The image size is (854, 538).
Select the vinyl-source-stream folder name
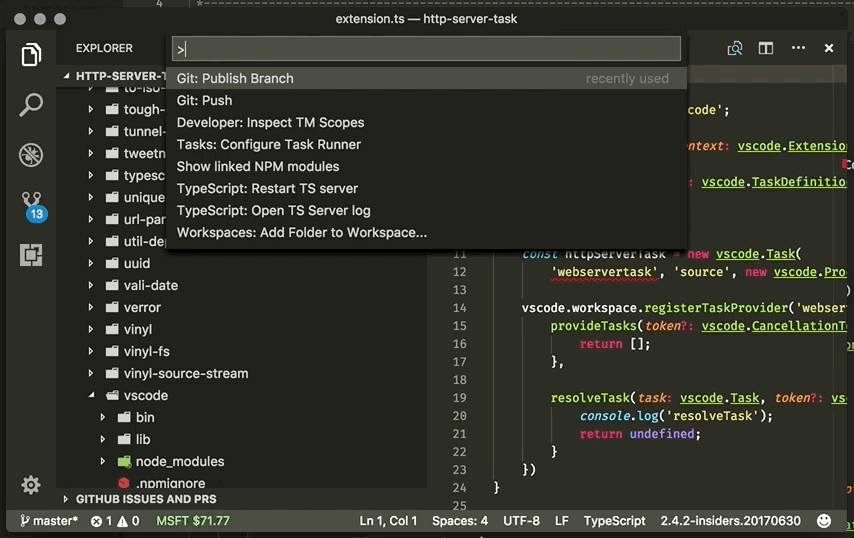186,374
